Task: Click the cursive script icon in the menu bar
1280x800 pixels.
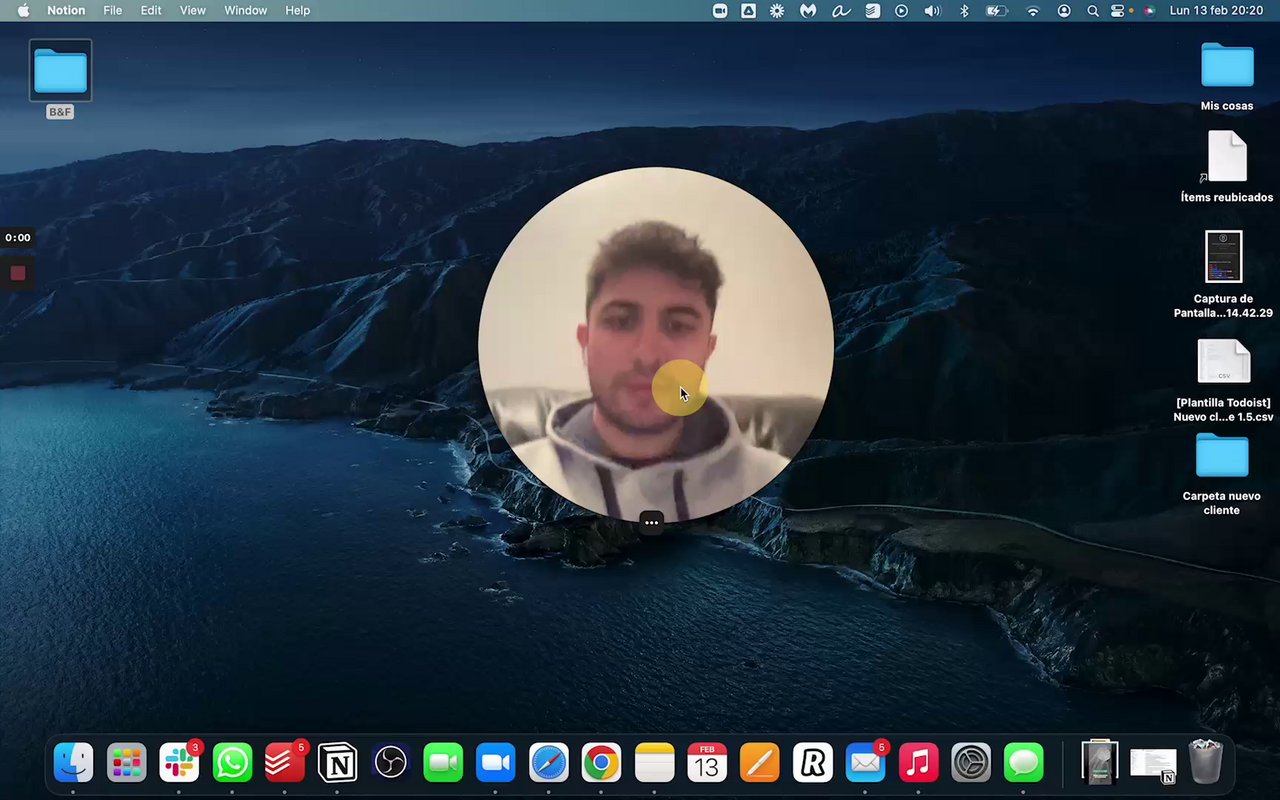Action: click(x=841, y=10)
